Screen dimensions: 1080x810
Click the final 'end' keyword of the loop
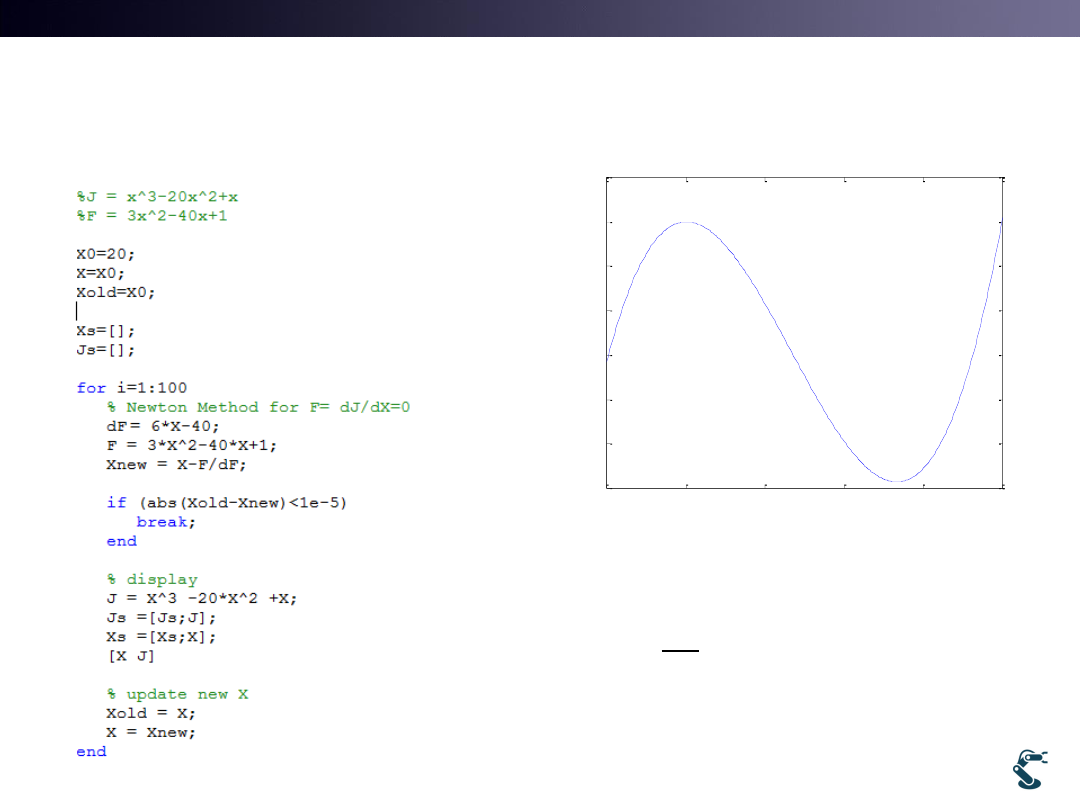pos(91,751)
